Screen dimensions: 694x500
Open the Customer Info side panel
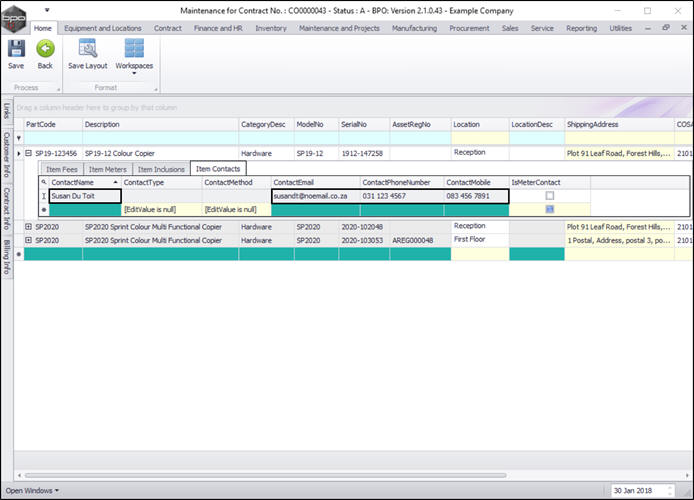coord(6,153)
